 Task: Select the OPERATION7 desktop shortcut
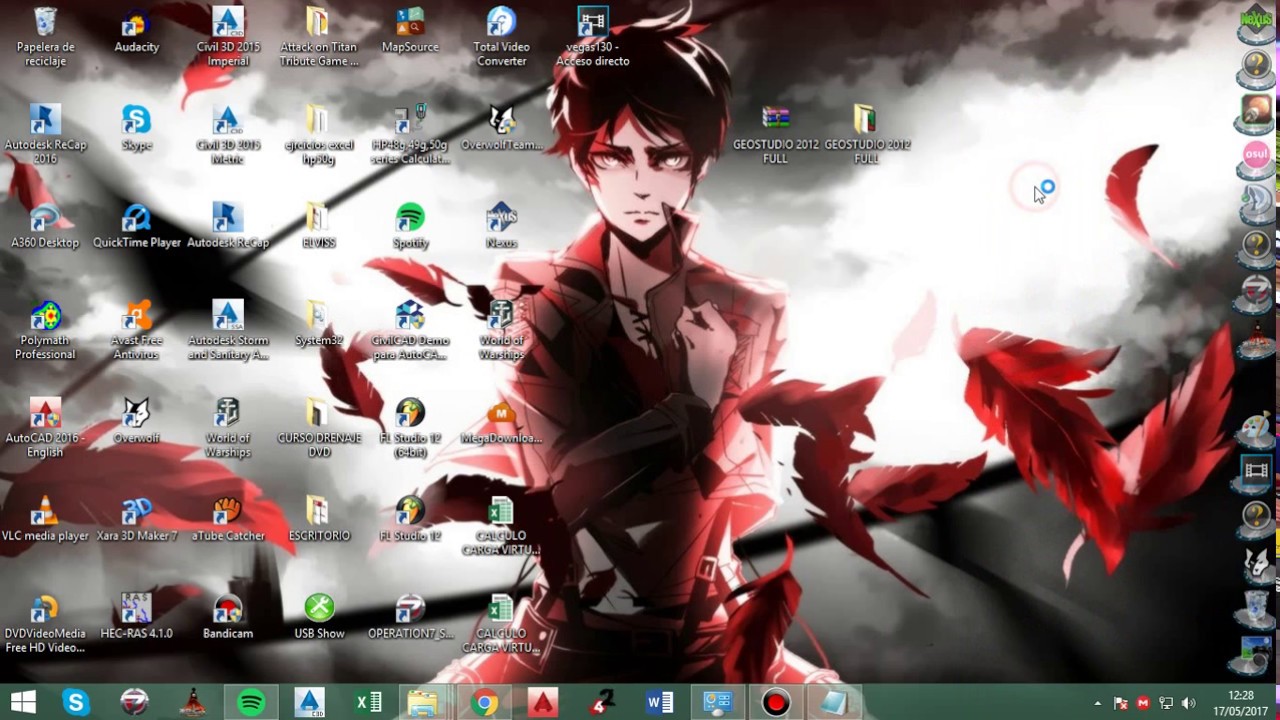[410, 617]
